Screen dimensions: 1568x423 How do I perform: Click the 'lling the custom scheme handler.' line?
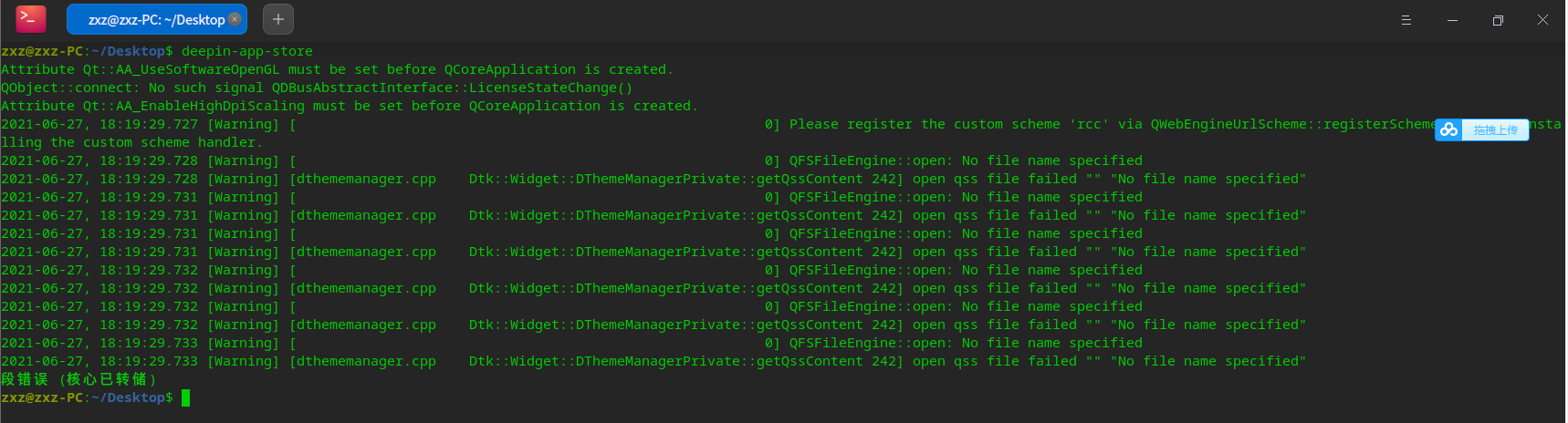pyautogui.click(x=131, y=142)
